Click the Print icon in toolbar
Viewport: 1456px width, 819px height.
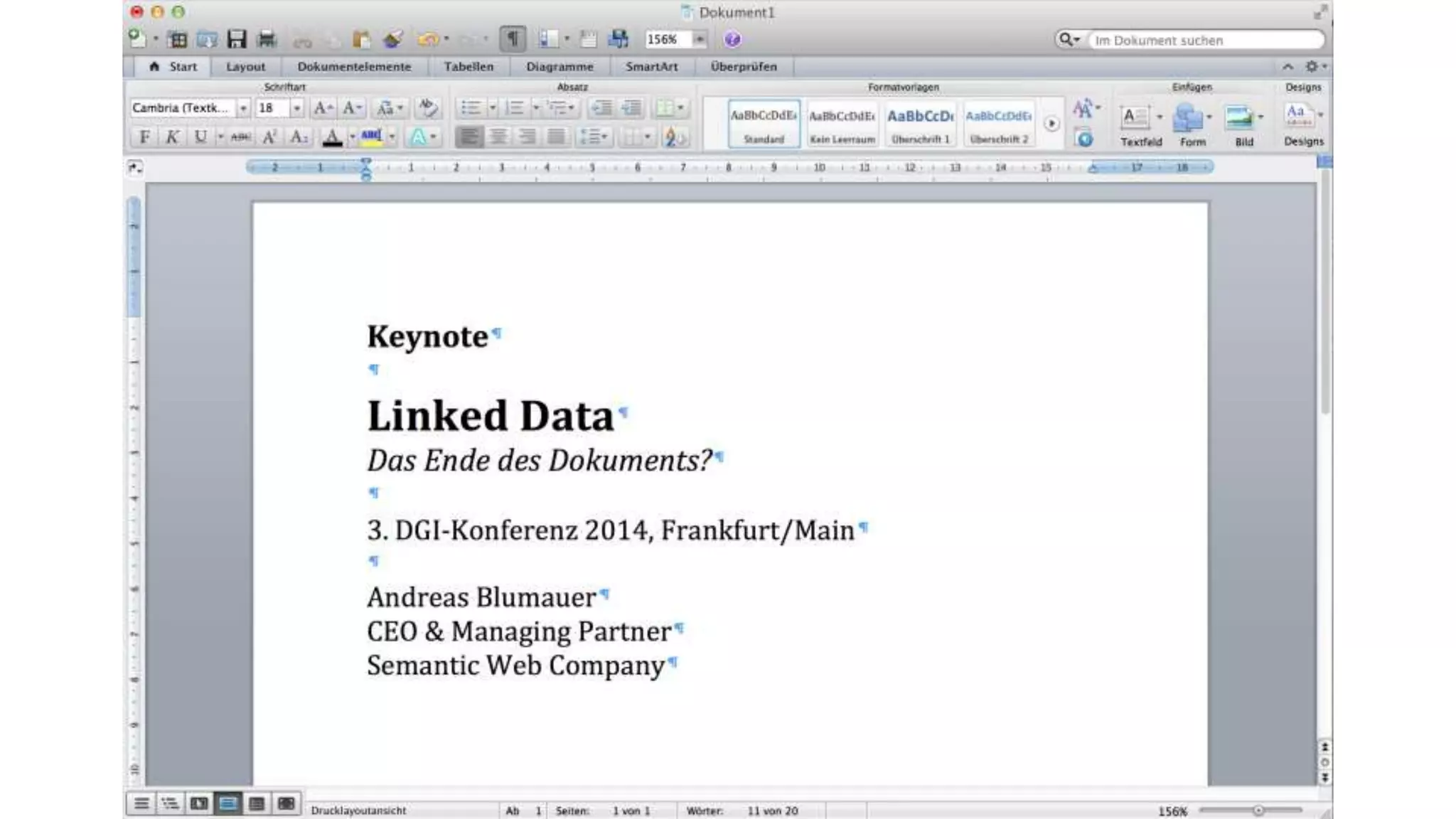pyautogui.click(x=267, y=39)
